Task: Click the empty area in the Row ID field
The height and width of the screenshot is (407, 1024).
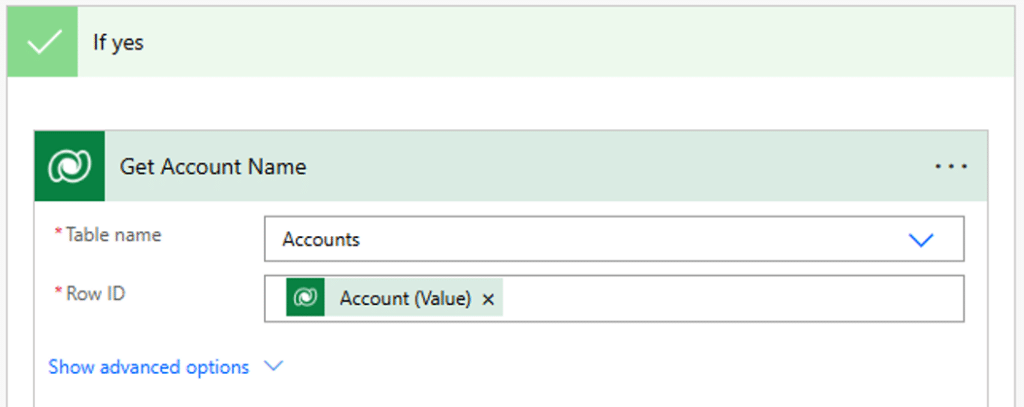Action: [x=730, y=299]
